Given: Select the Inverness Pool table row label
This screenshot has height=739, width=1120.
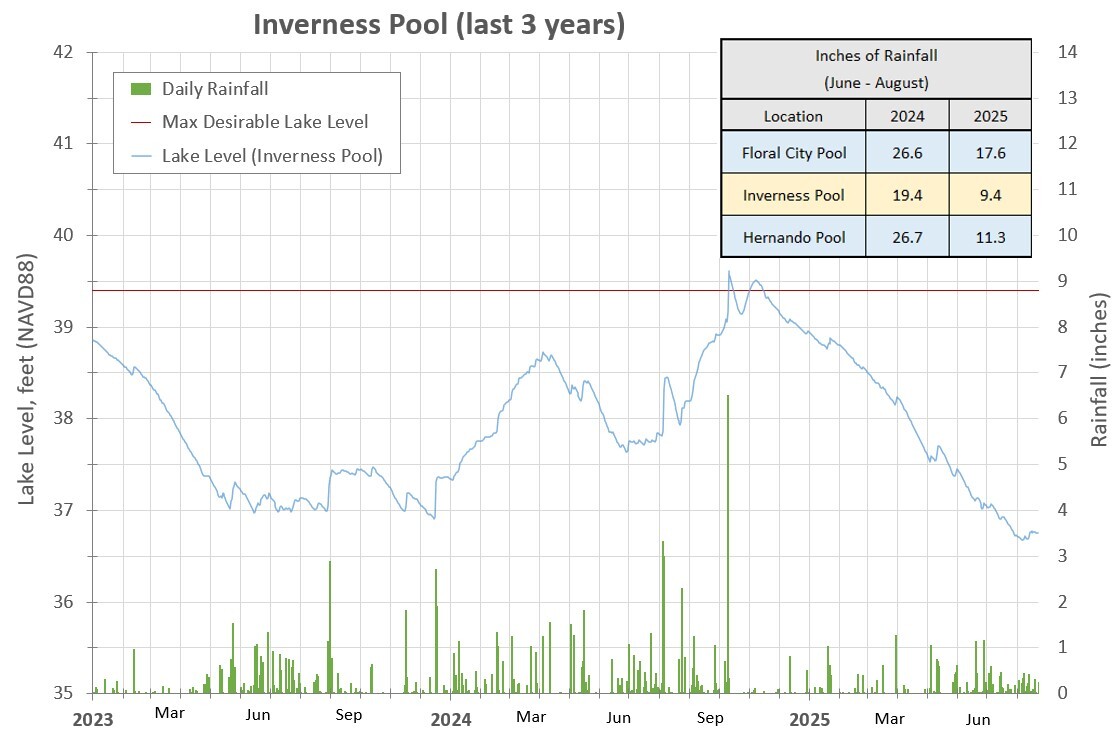Looking at the screenshot, I should tap(793, 195).
